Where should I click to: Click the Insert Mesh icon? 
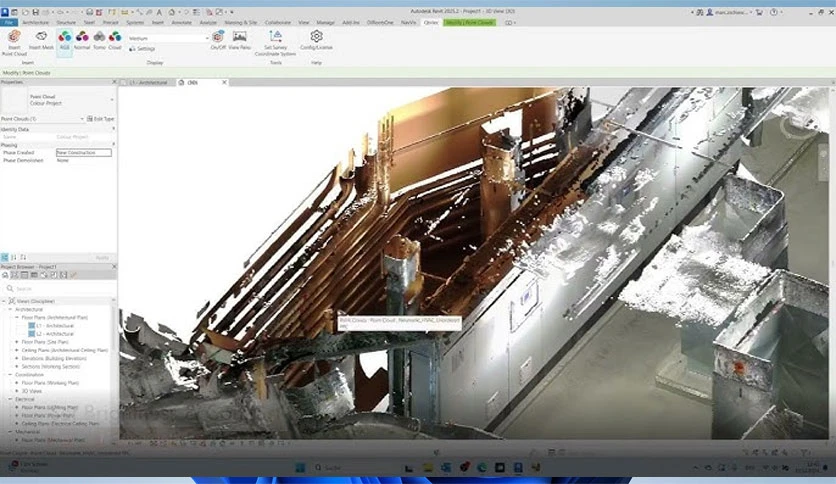(41, 40)
